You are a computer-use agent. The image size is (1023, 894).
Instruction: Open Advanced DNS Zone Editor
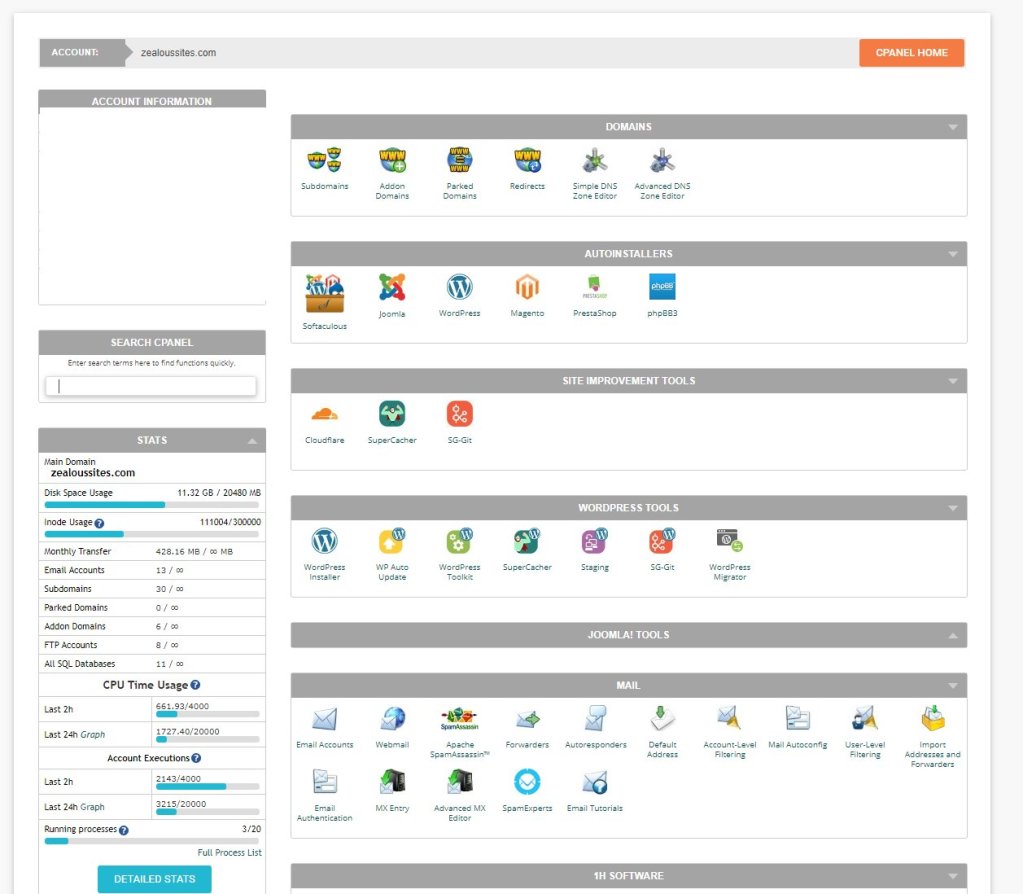click(x=662, y=160)
